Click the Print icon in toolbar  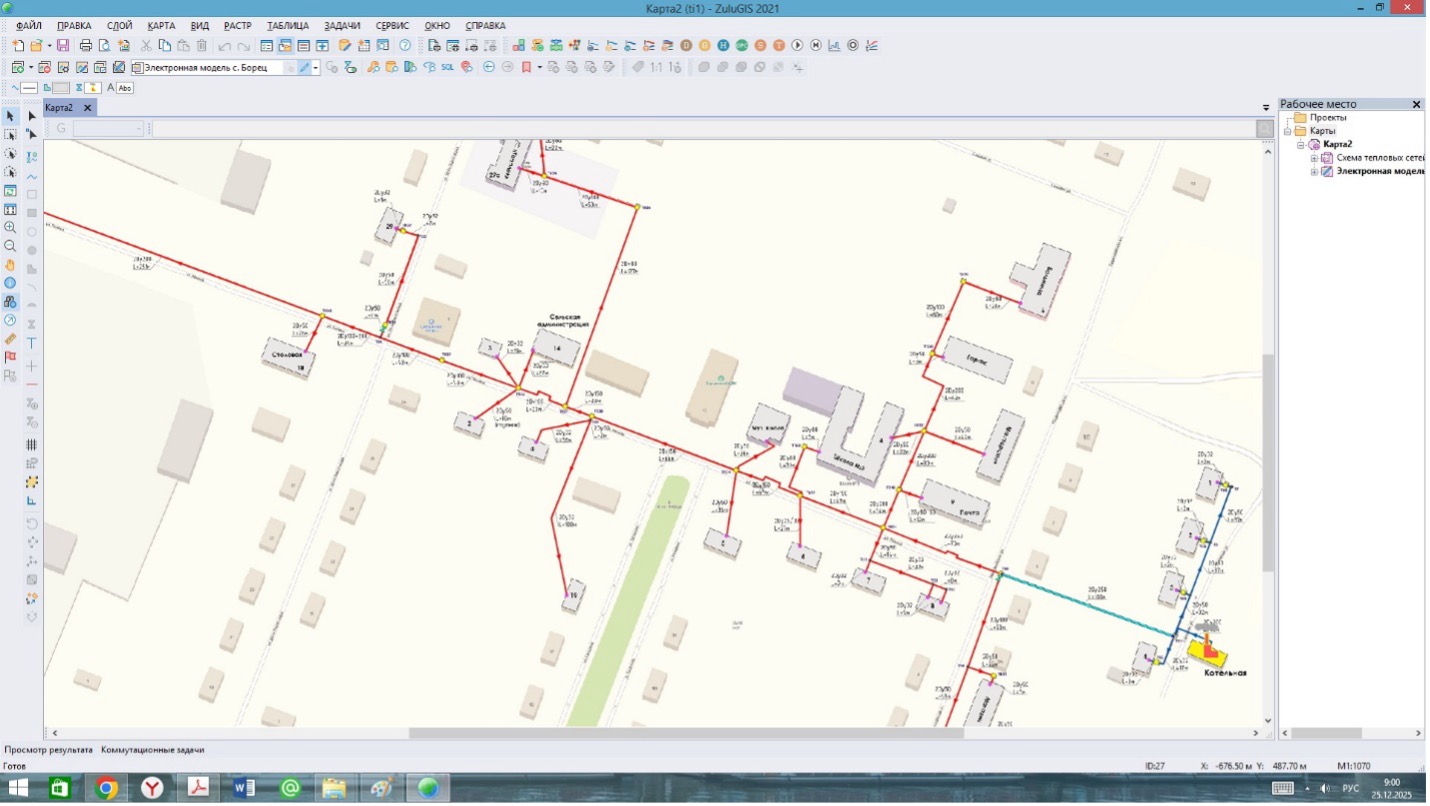coord(85,46)
